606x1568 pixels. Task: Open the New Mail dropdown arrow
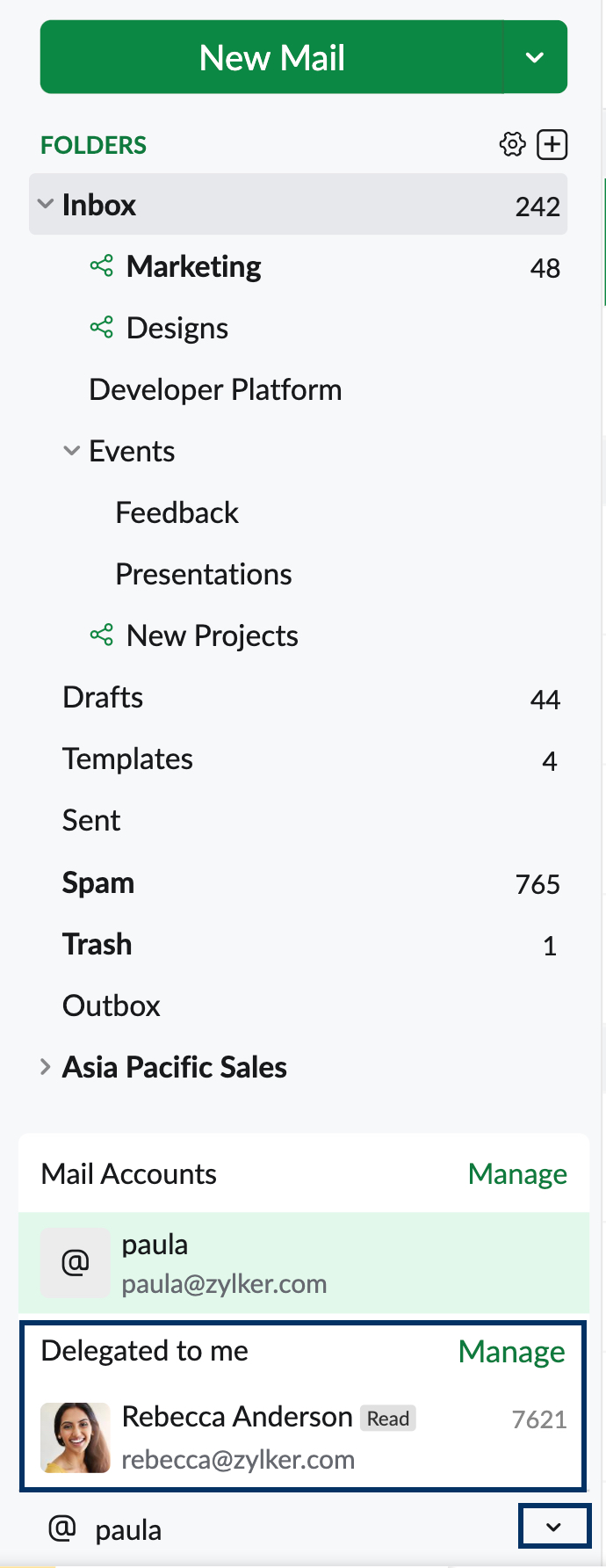[535, 58]
